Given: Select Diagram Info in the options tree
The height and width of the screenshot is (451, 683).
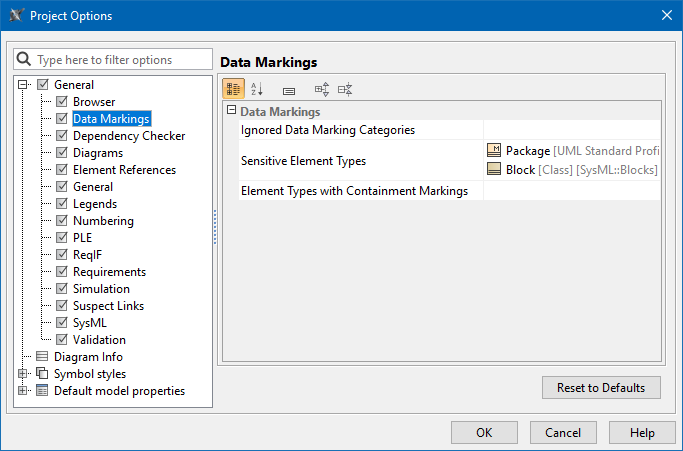Looking at the screenshot, I should click(88, 357).
